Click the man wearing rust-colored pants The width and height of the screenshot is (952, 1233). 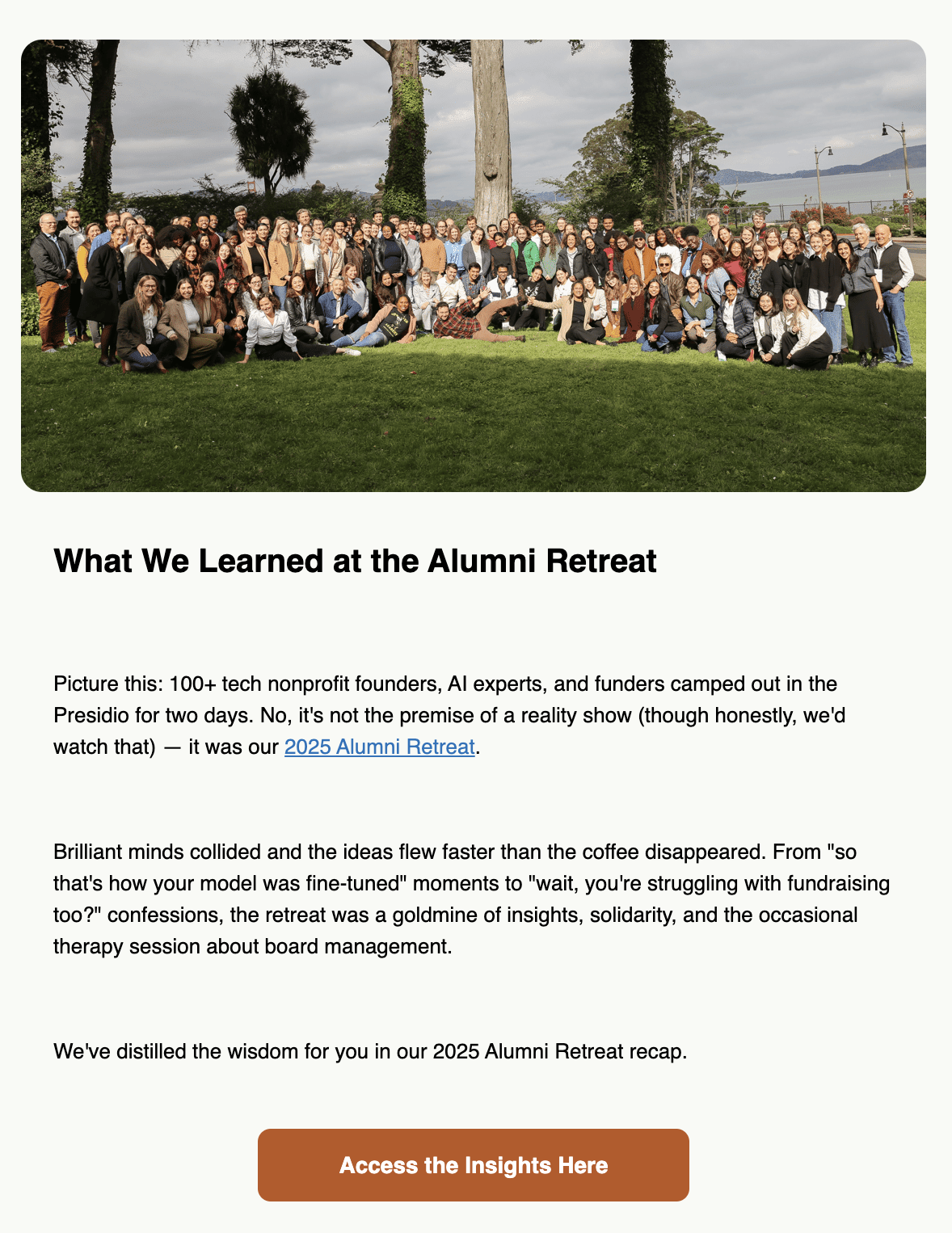[x=51, y=283]
